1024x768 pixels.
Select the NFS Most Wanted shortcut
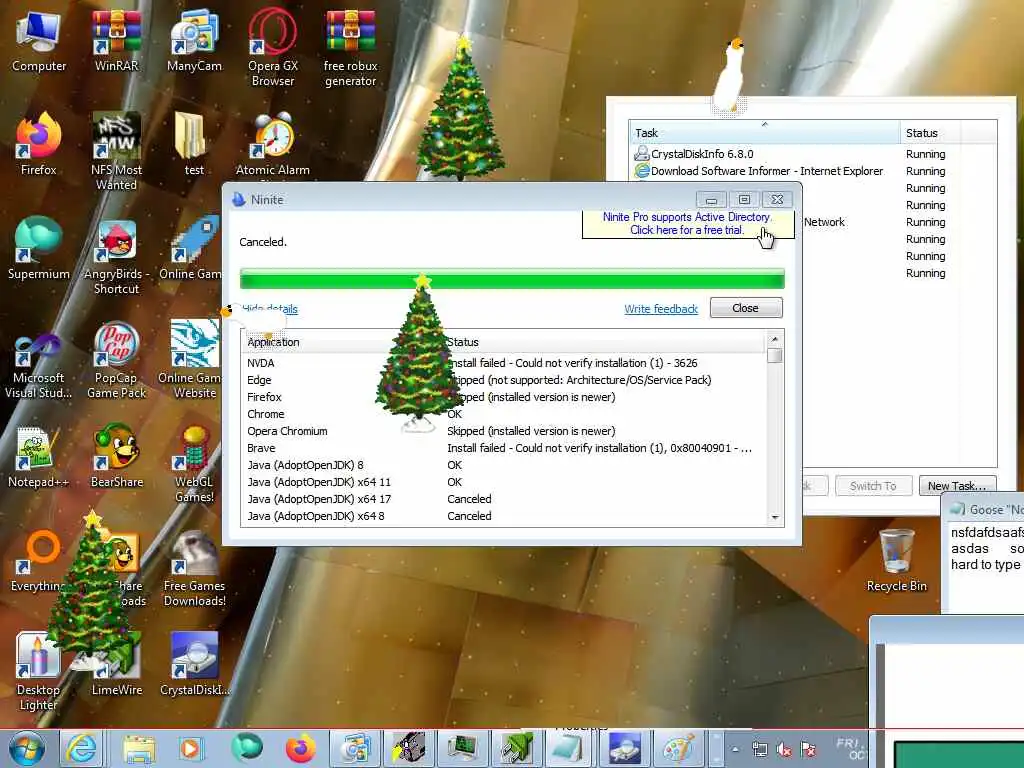(116, 152)
